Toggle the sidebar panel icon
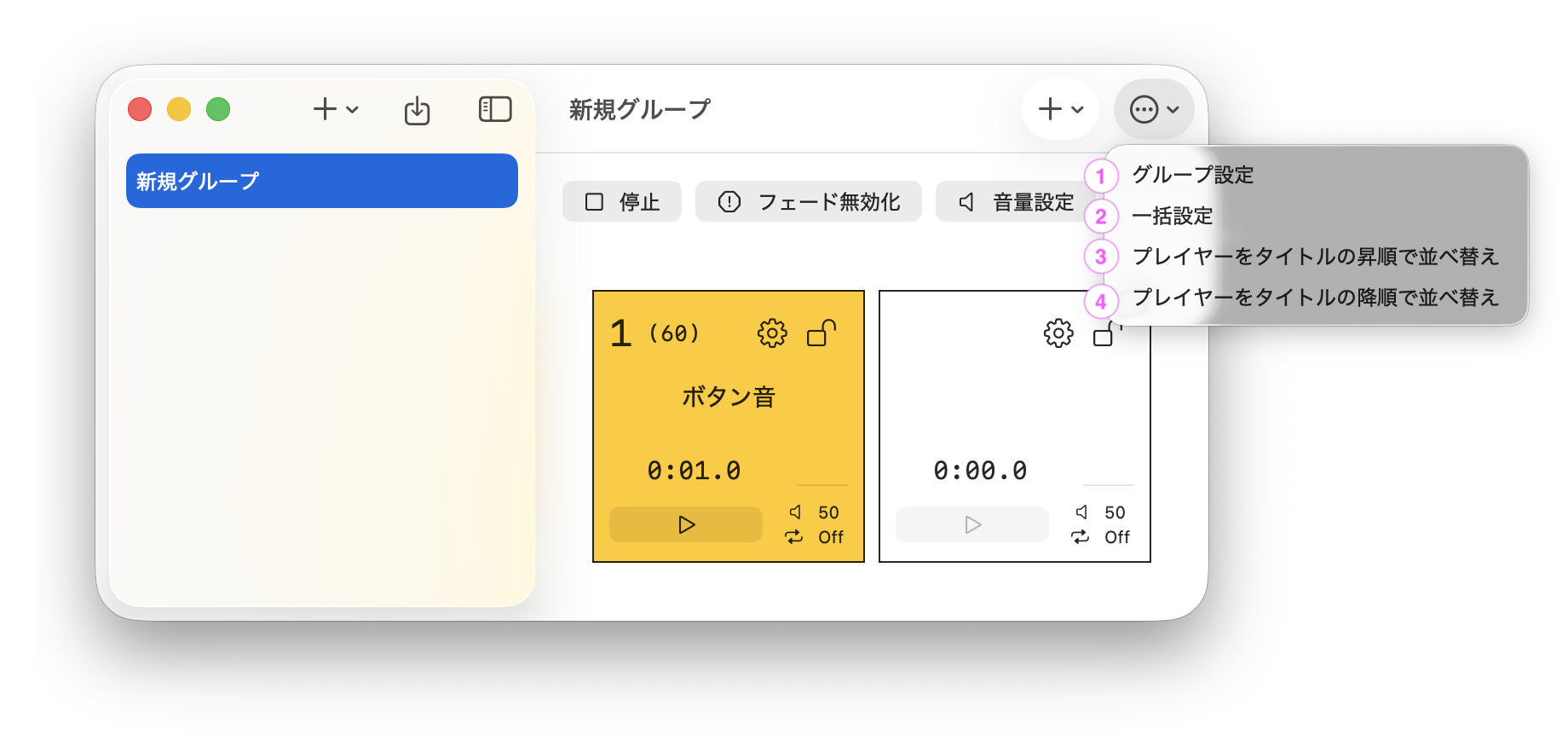The height and width of the screenshot is (747, 1568). (x=495, y=109)
